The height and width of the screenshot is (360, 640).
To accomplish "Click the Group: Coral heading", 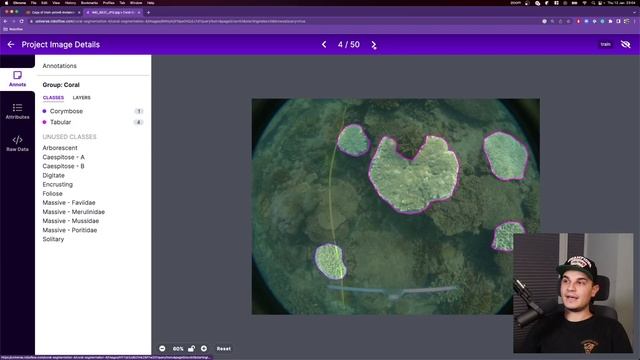I will [x=61, y=85].
